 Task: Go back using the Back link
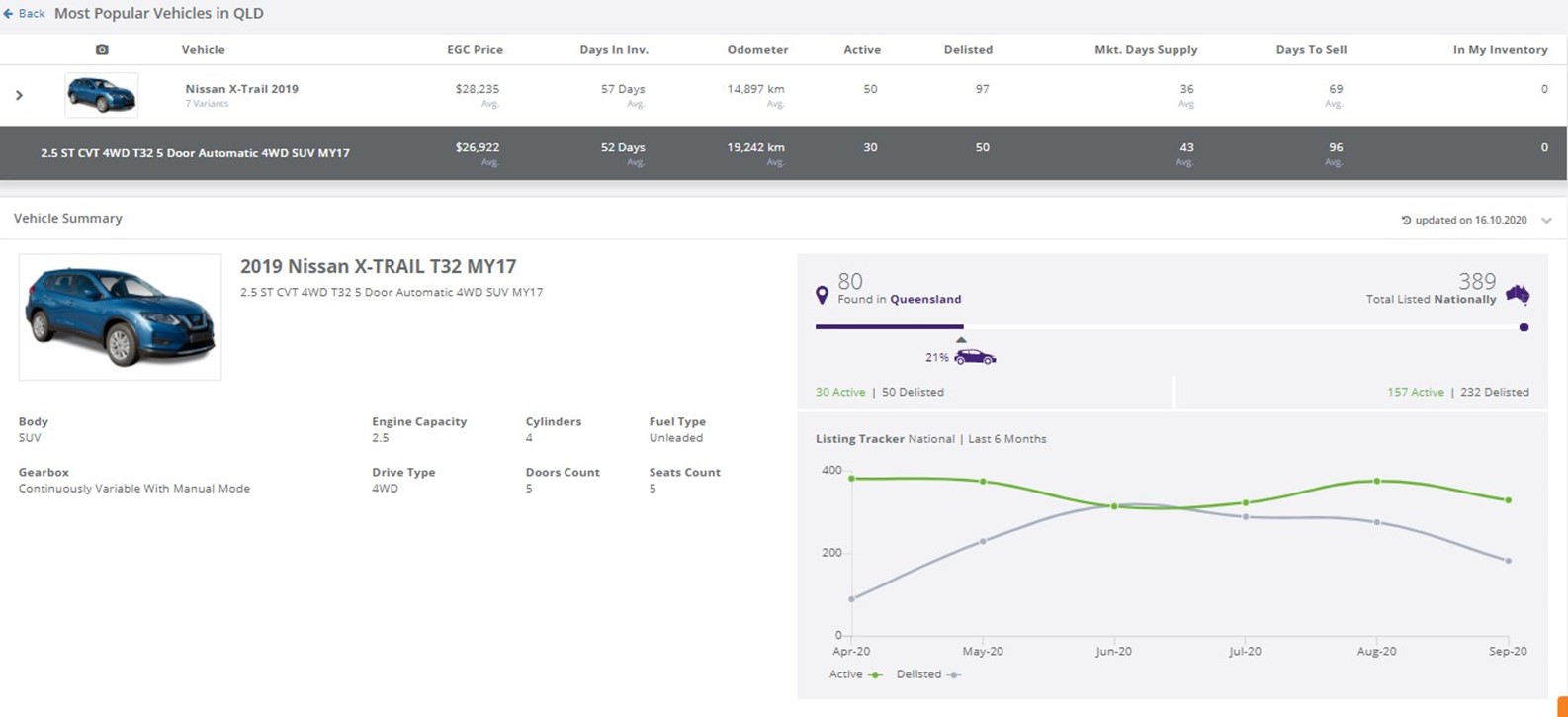click(x=25, y=13)
